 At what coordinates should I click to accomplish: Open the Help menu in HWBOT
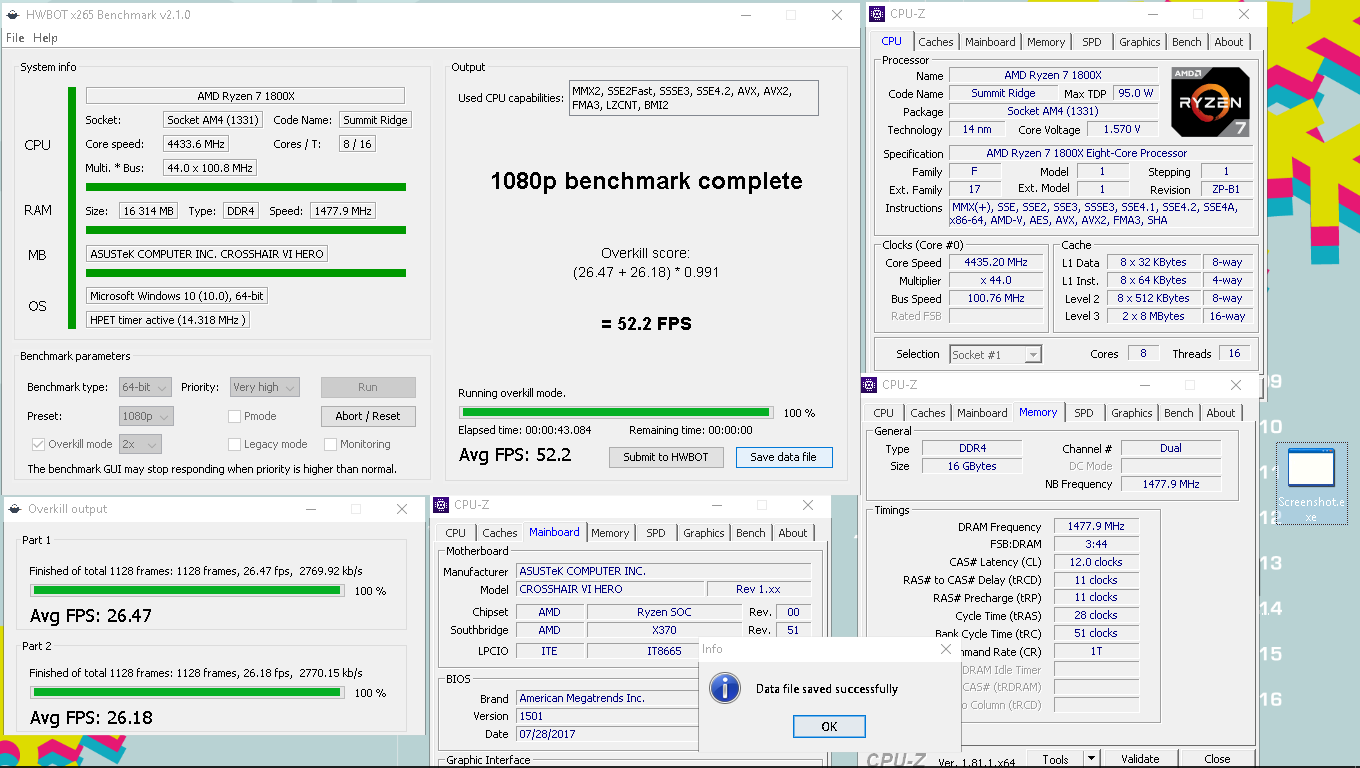(x=45, y=38)
